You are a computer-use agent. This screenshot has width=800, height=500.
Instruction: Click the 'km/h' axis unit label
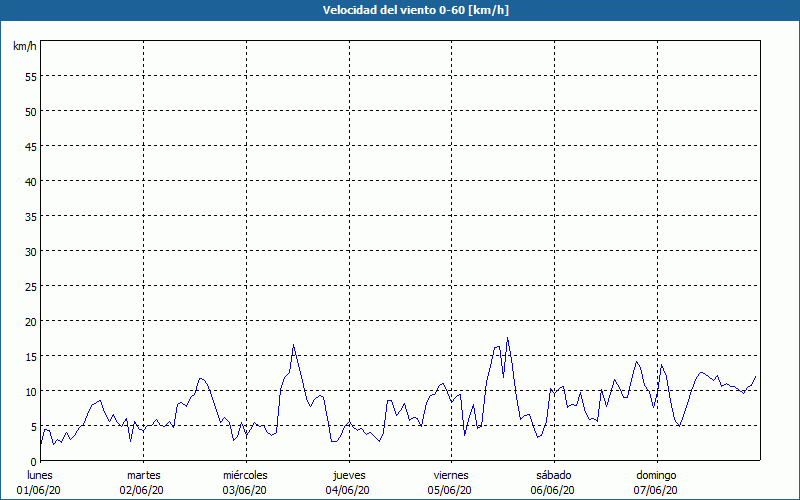point(25,46)
